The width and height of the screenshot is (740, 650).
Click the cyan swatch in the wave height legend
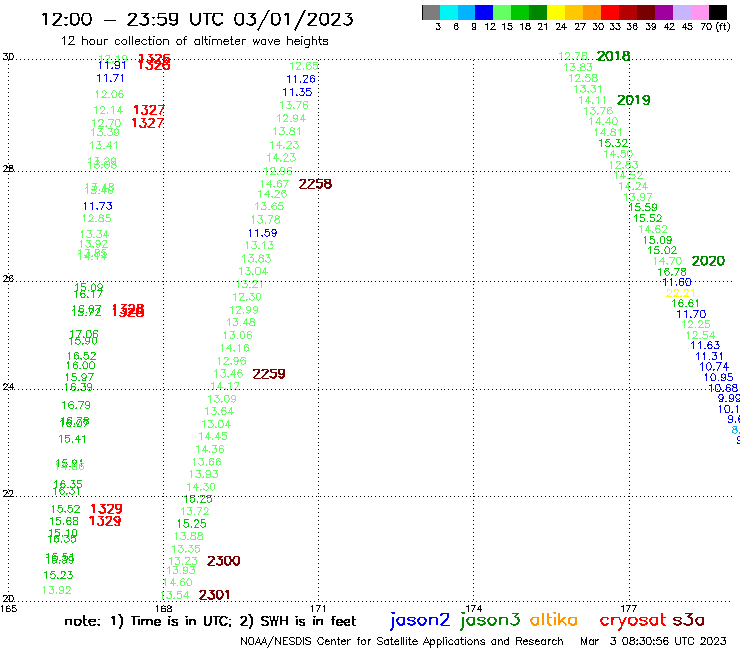point(449,12)
